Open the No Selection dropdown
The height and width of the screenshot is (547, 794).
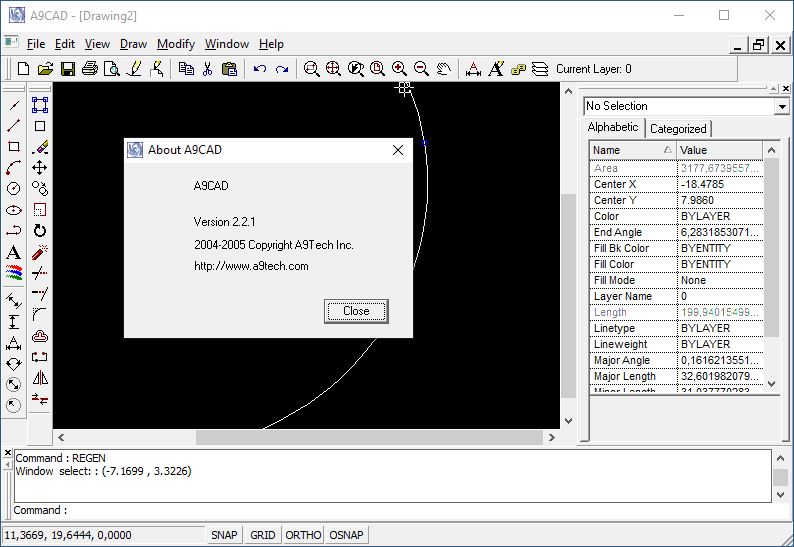[782, 106]
